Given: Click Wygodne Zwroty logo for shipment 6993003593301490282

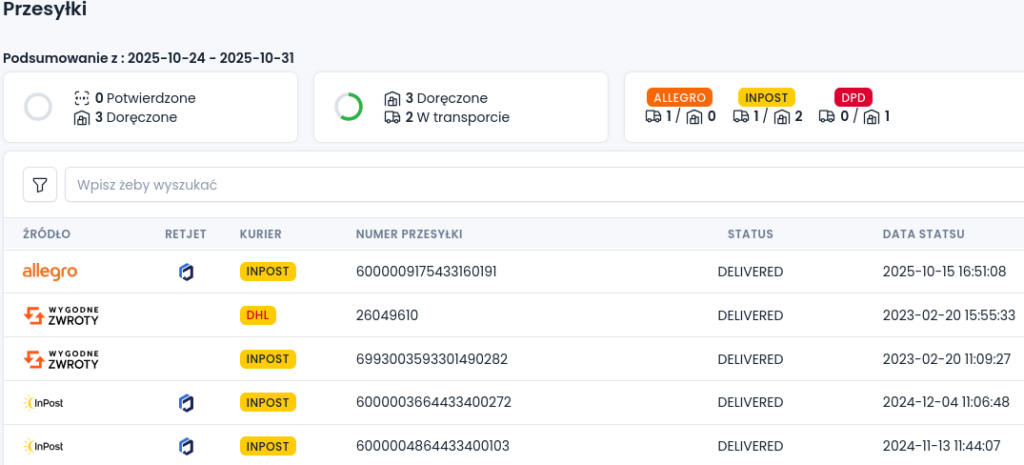Looking at the screenshot, I should [61, 359].
